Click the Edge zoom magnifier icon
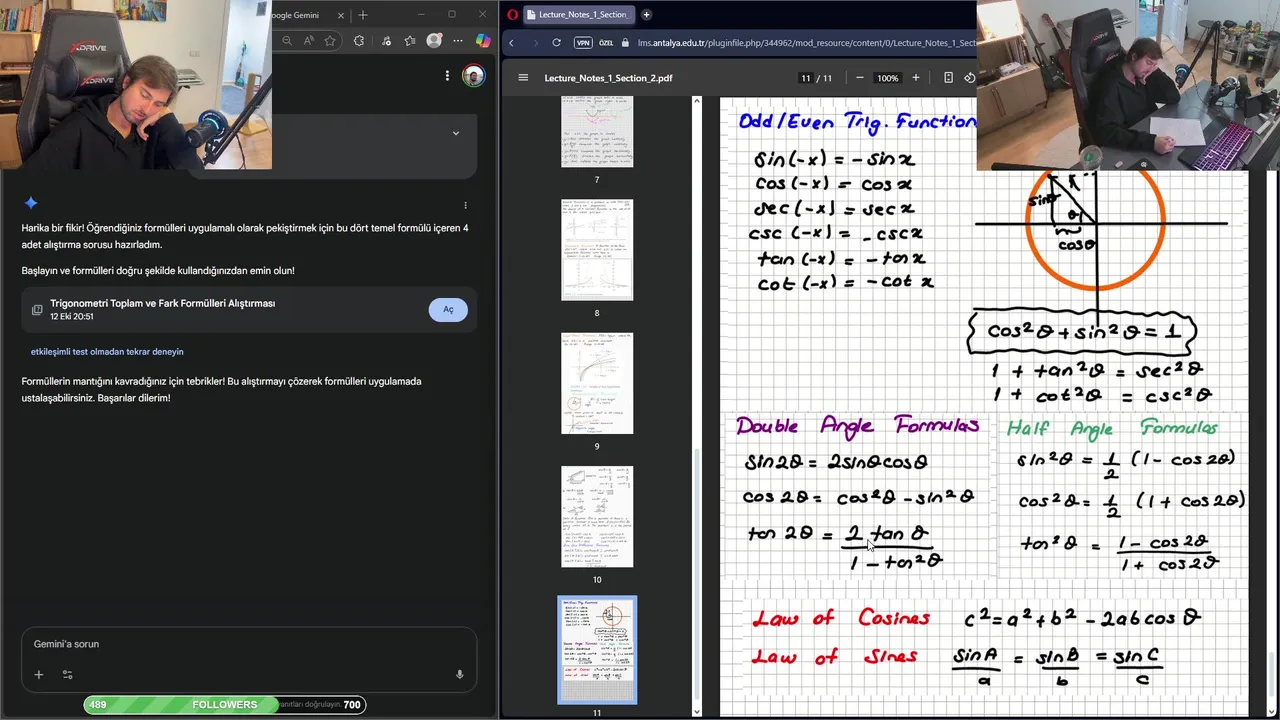The image size is (1280, 720). [x=287, y=41]
